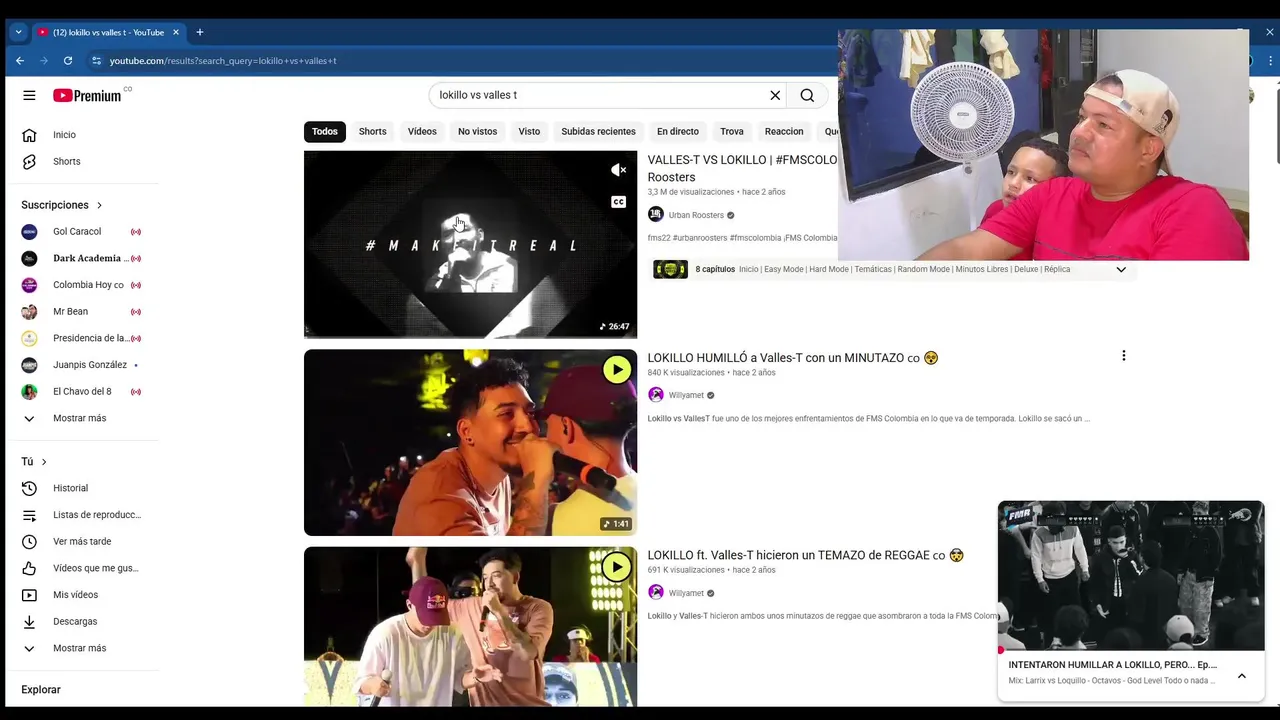1280x720 pixels.
Task: Open VALLES-T VS LOKILLO video title
Action: (742, 168)
